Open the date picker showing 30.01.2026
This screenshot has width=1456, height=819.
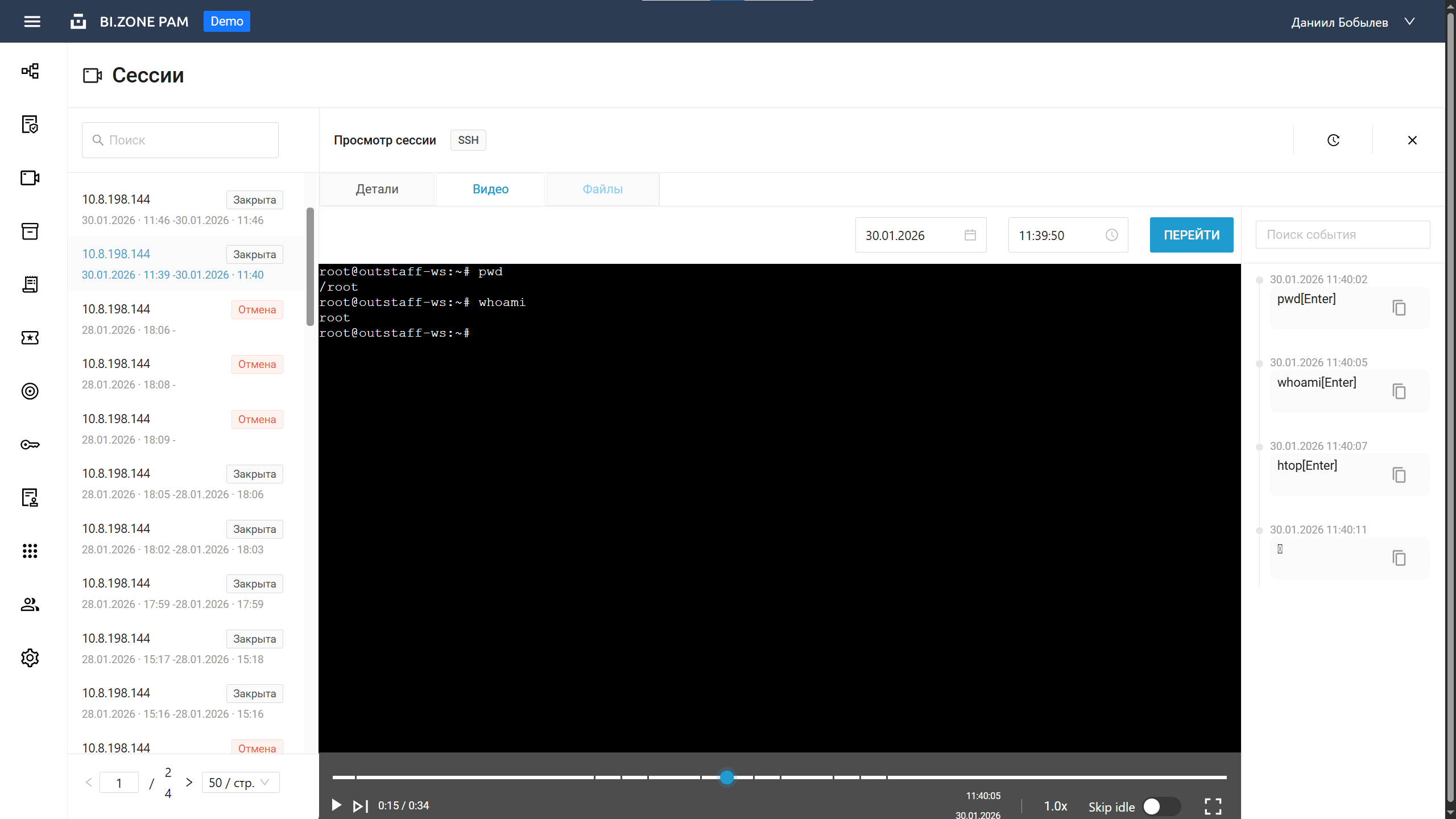coord(920,235)
